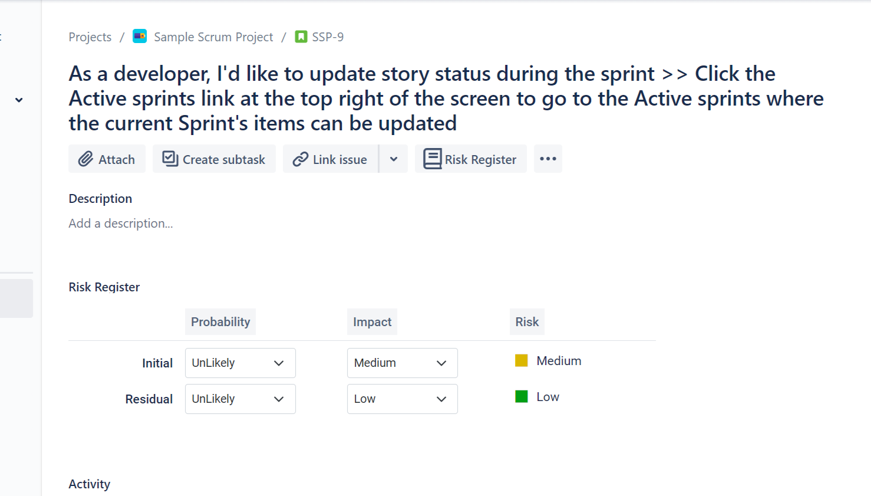Click the Sample Scrum Project avatar icon
The width and height of the screenshot is (871, 496).
[x=140, y=37]
